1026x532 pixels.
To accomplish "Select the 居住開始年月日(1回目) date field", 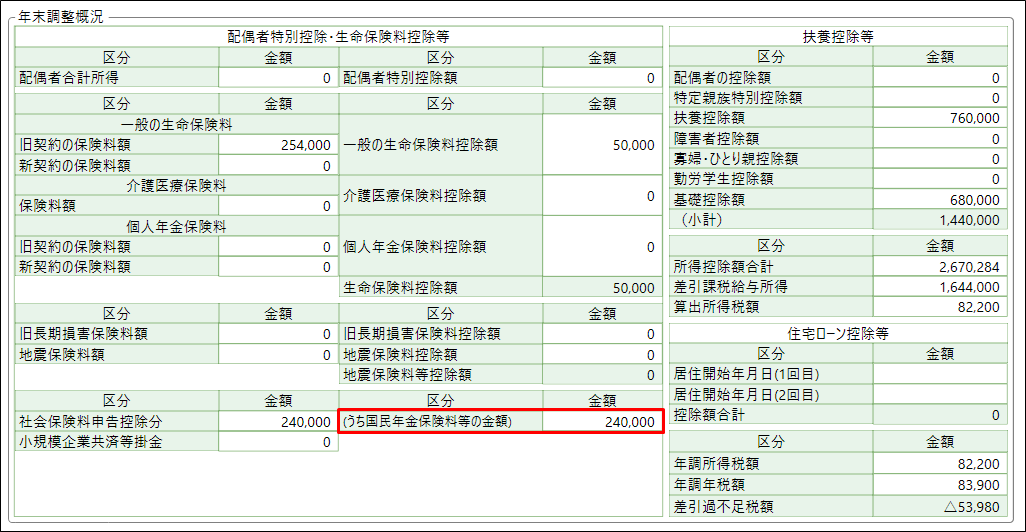I will [939, 374].
